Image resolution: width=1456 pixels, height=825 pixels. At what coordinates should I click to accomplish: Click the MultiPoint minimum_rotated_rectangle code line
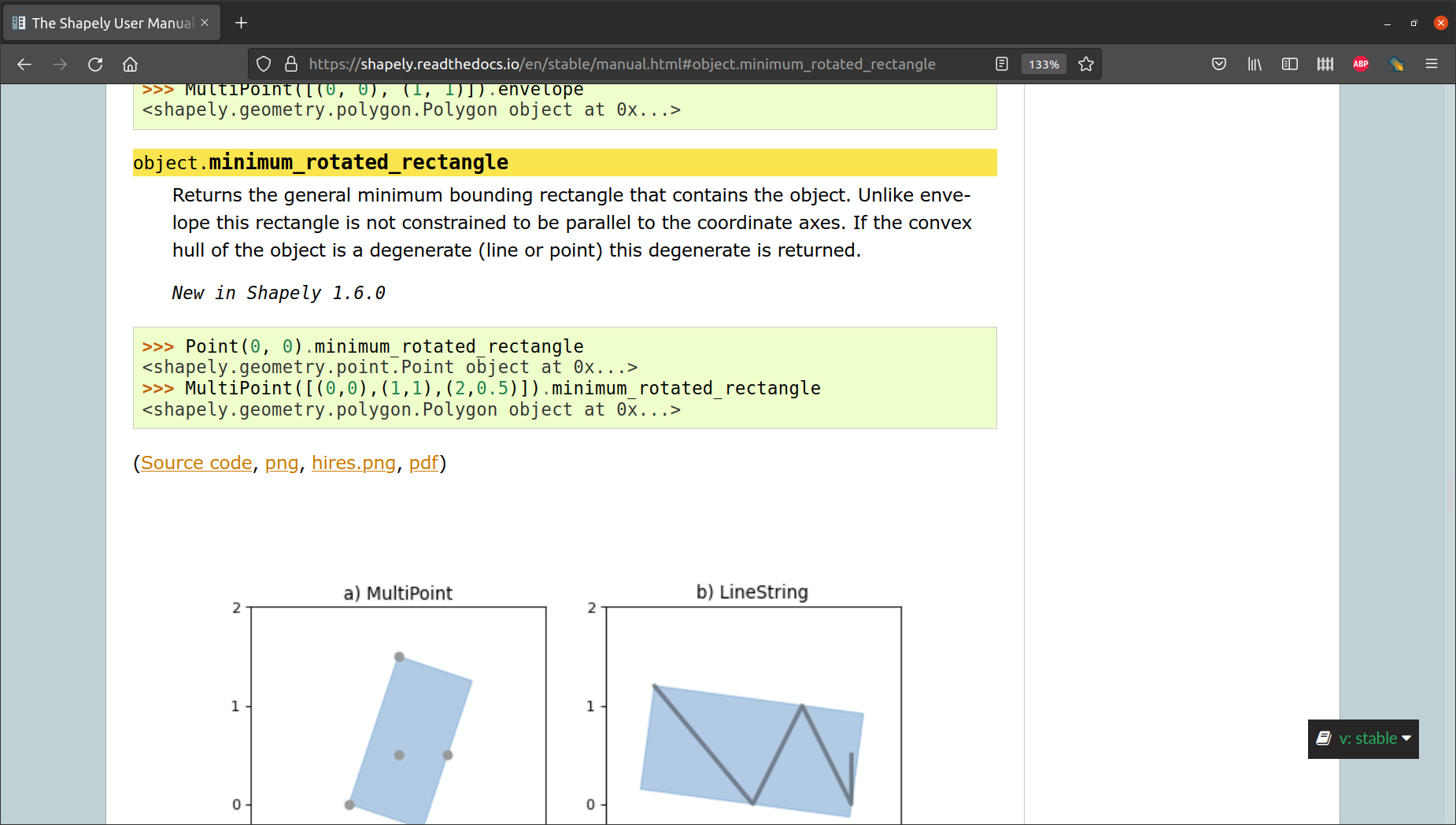pos(481,389)
